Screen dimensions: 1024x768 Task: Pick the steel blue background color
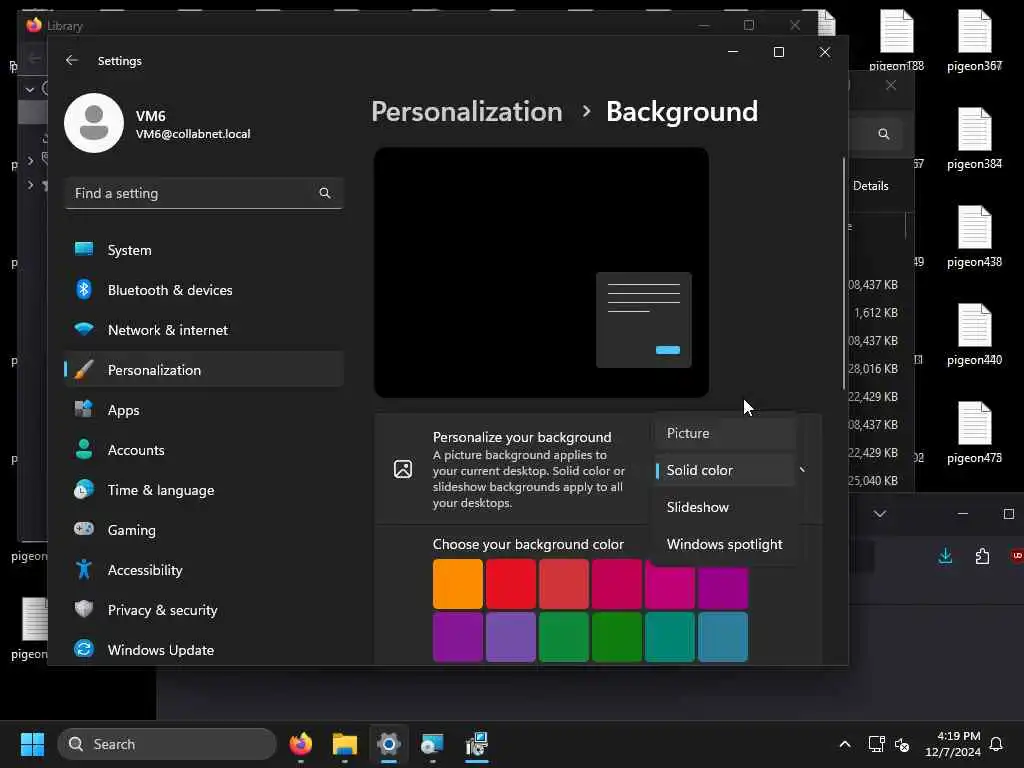click(x=722, y=637)
